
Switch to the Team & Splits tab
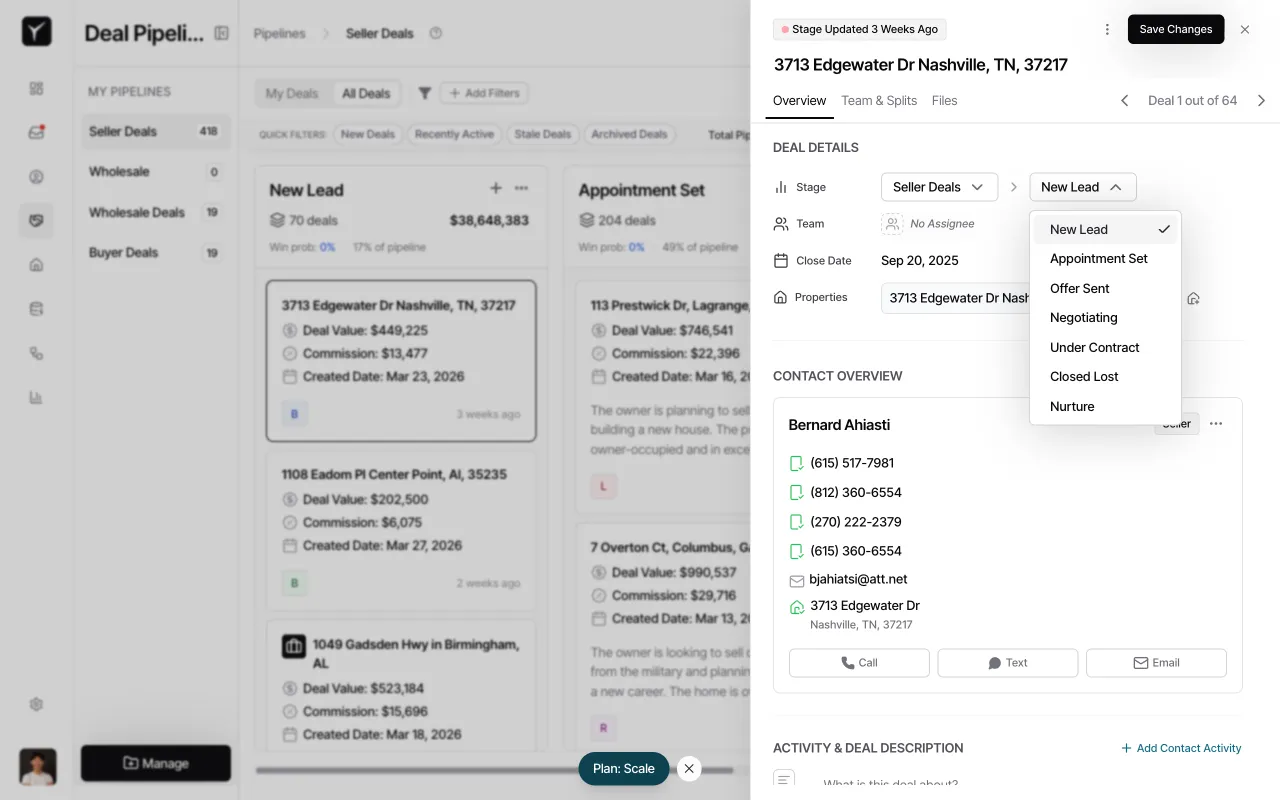pyautogui.click(x=879, y=100)
